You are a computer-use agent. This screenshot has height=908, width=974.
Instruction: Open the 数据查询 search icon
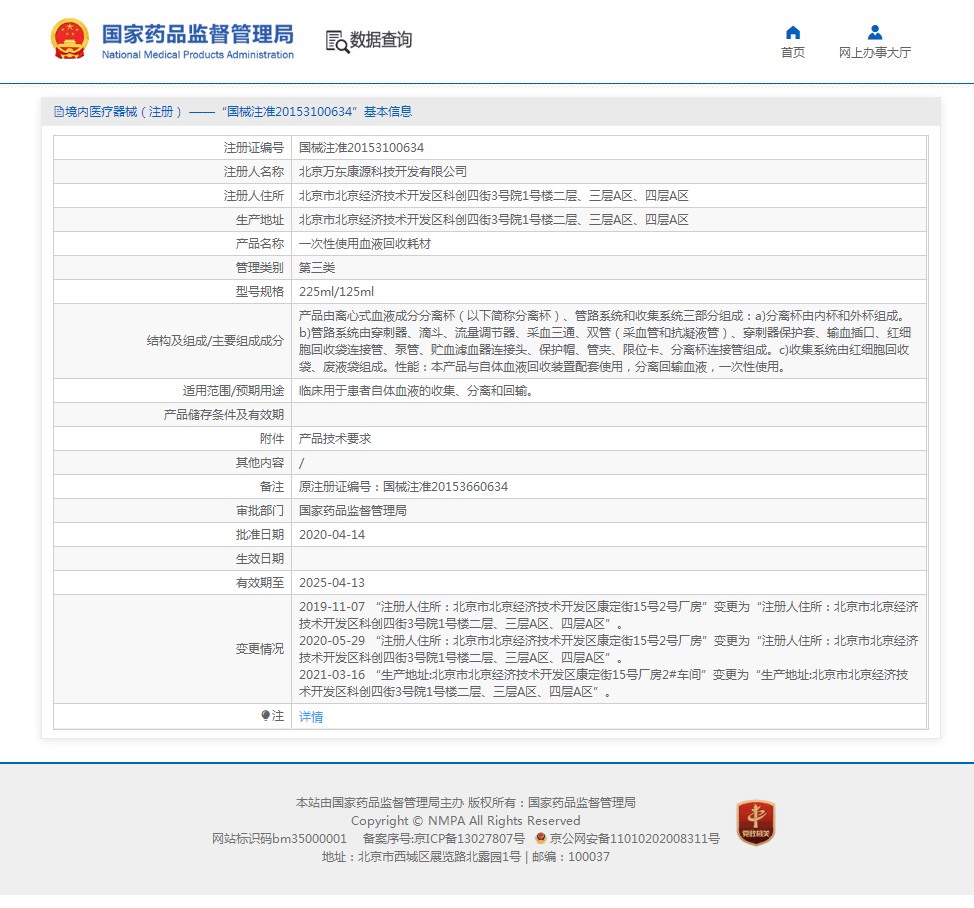coord(337,42)
